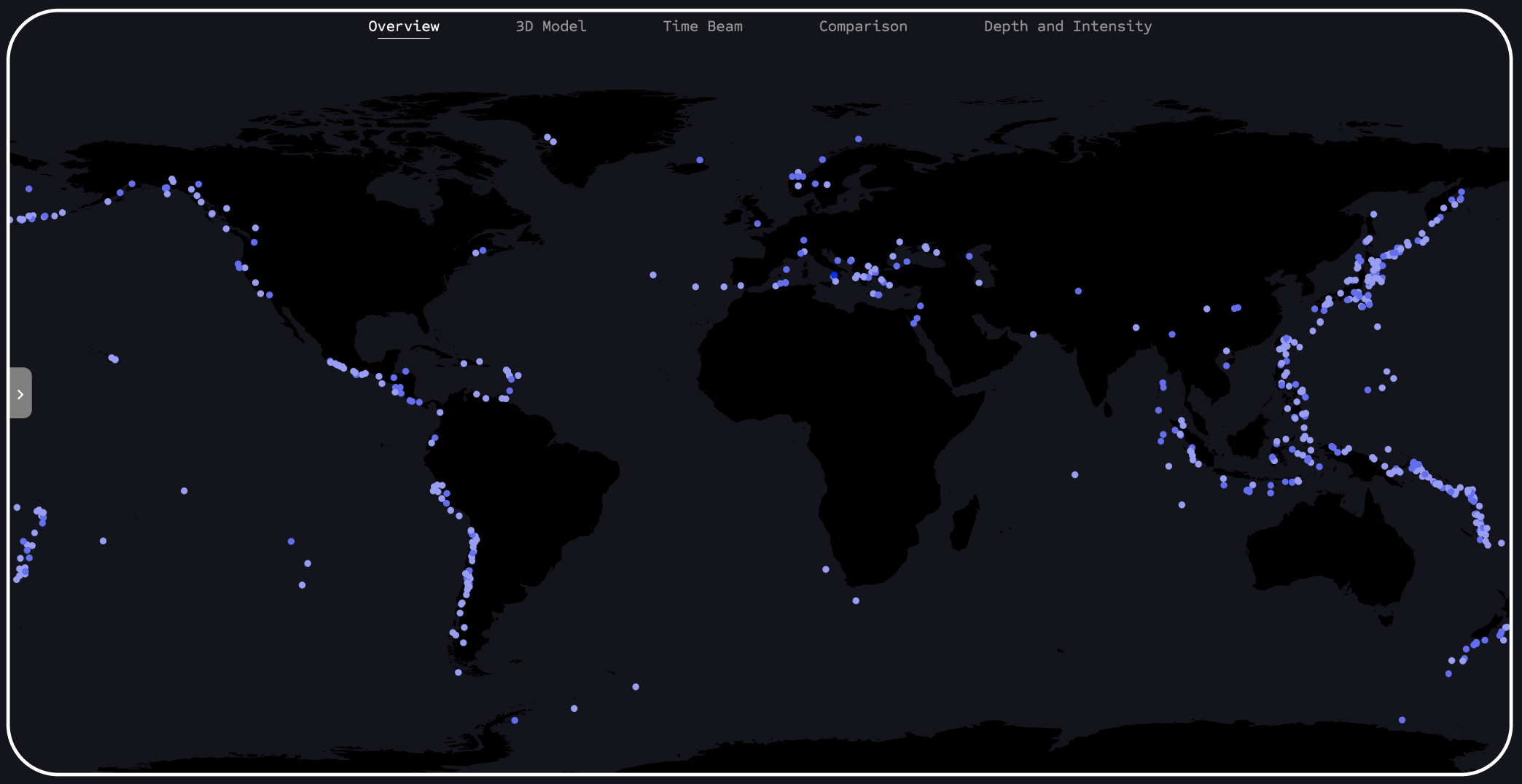The image size is (1522, 784).
Task: Click the Overview tab
Action: 403,26
